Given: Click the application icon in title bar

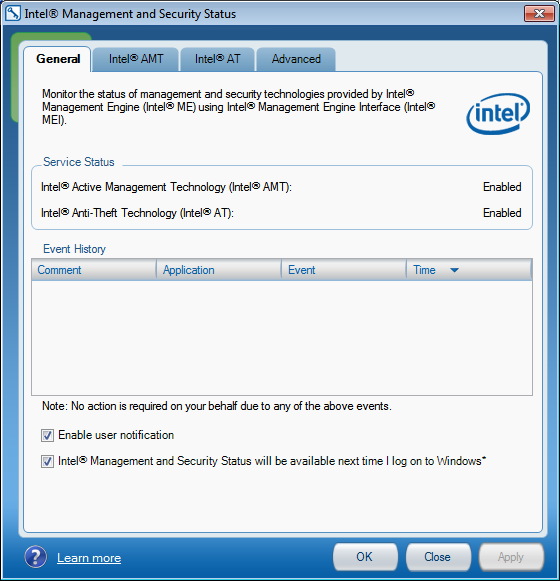Looking at the screenshot, I should (12, 14).
